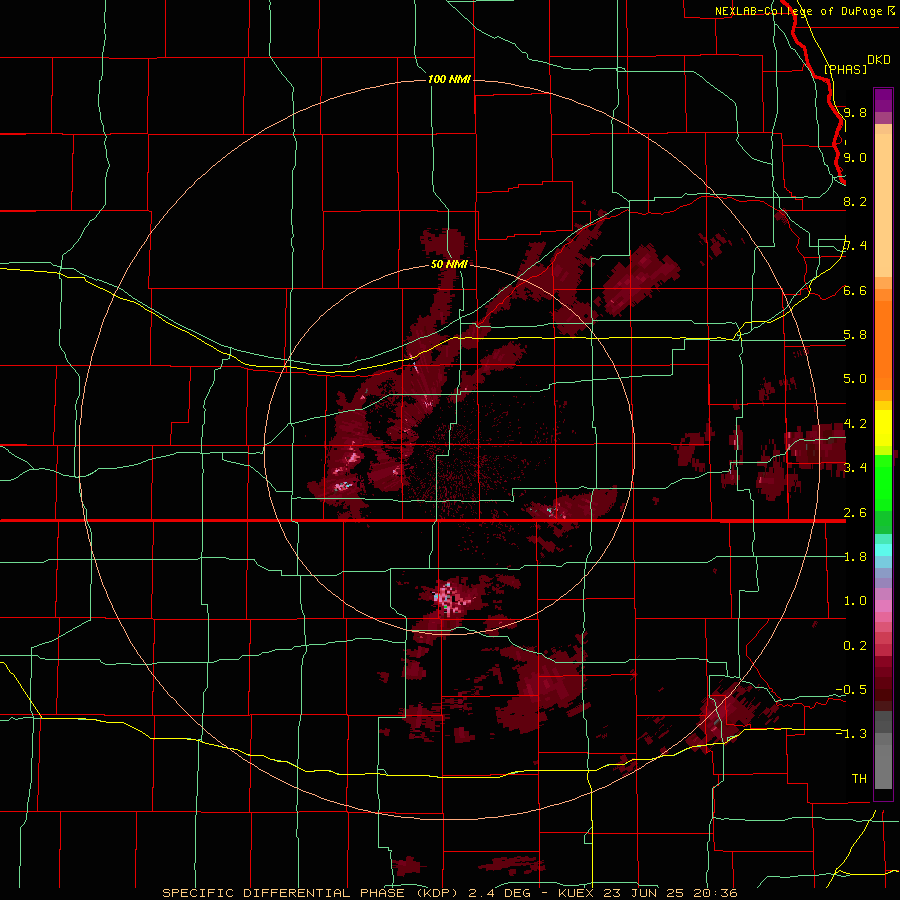Click the -1.3 value on the color scale

851,734
